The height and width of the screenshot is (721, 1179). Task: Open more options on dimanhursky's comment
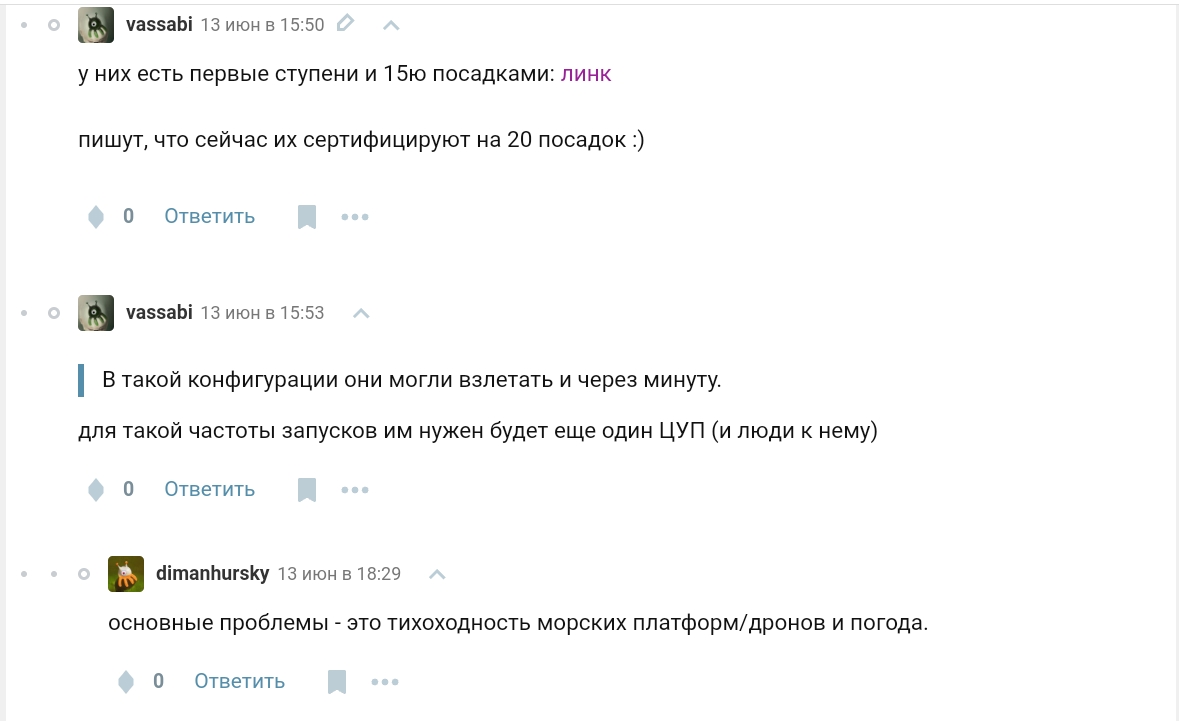point(385,682)
